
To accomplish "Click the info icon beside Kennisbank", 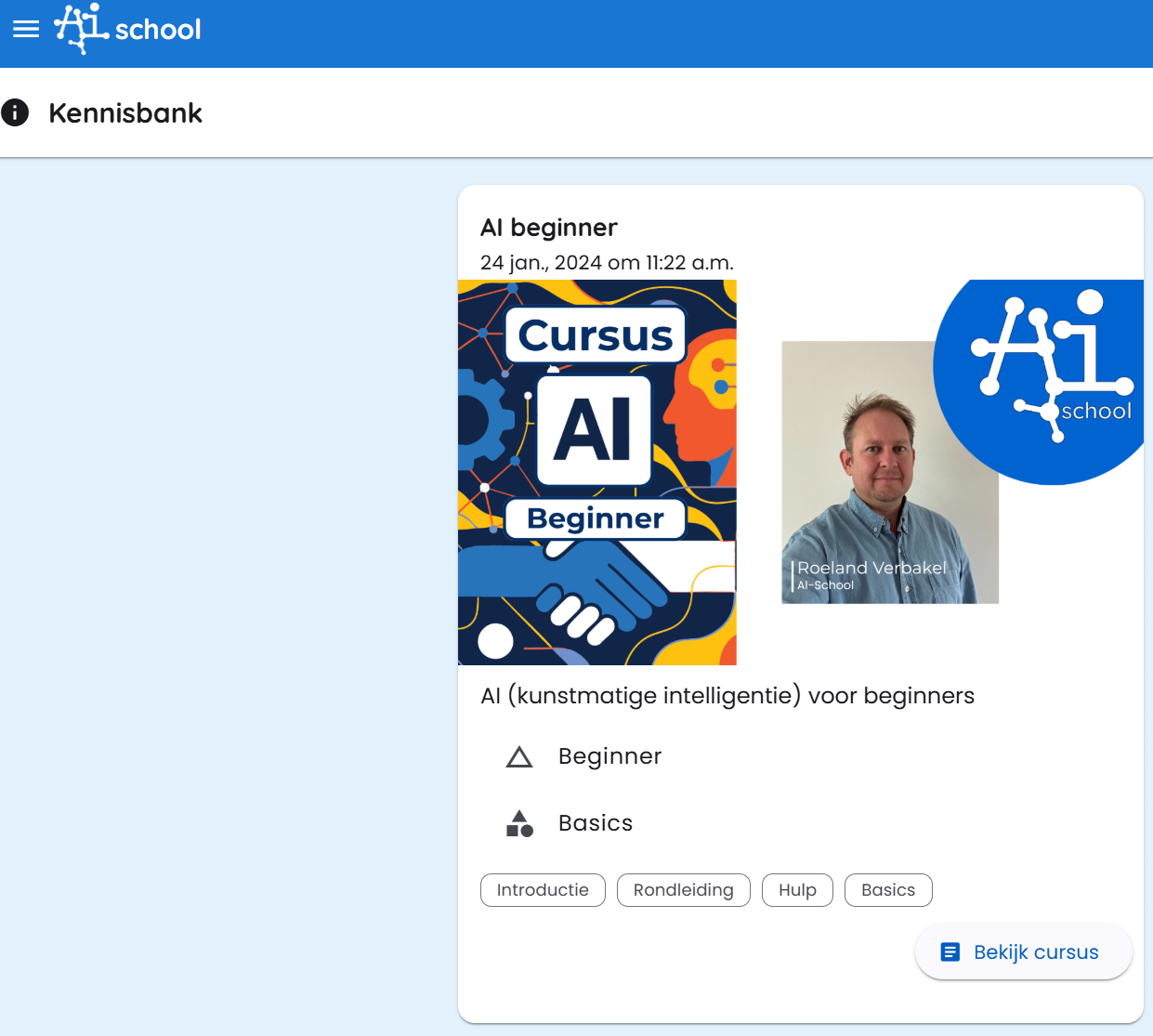I will (x=15, y=112).
